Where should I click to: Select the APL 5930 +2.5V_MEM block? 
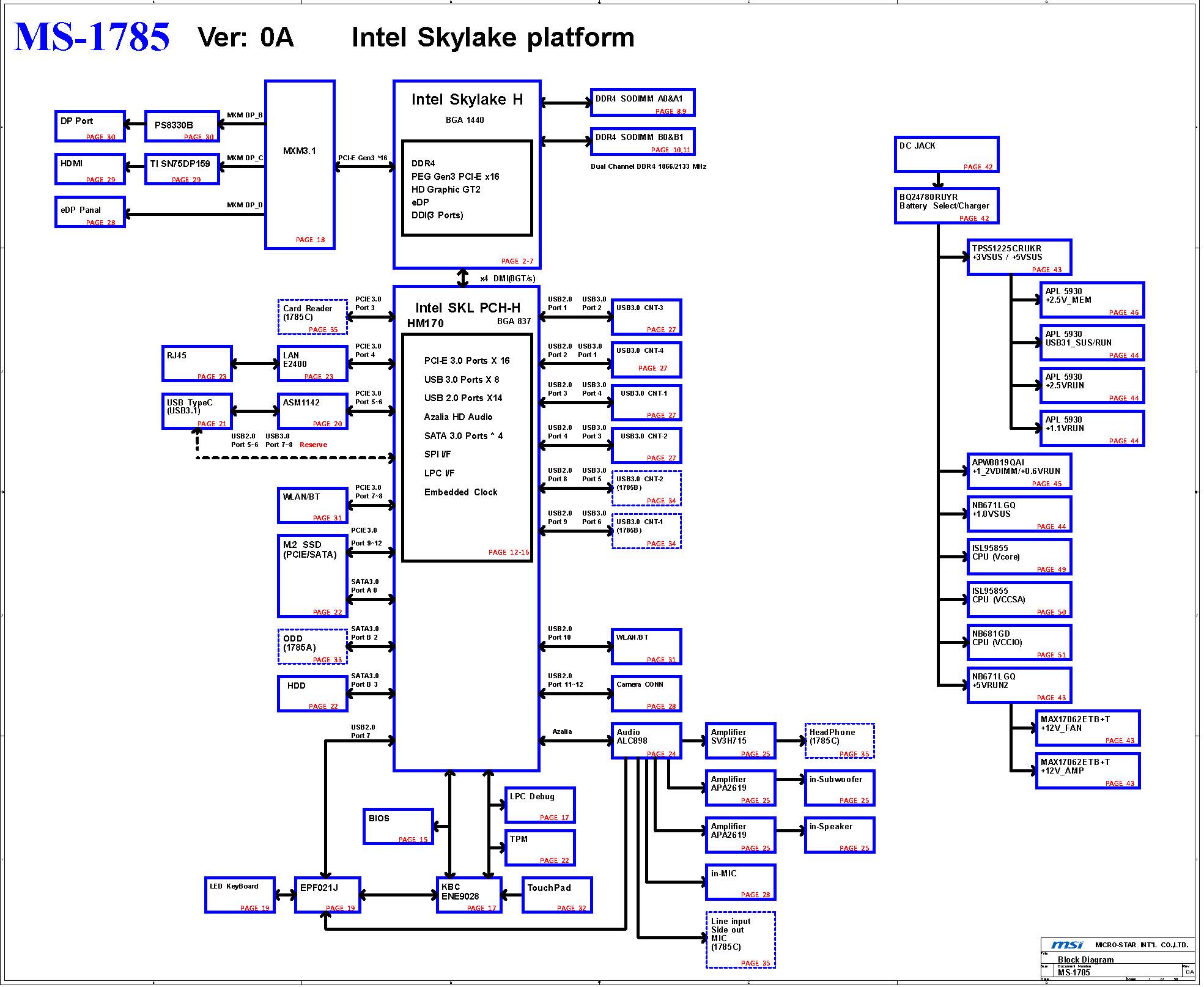1092,300
